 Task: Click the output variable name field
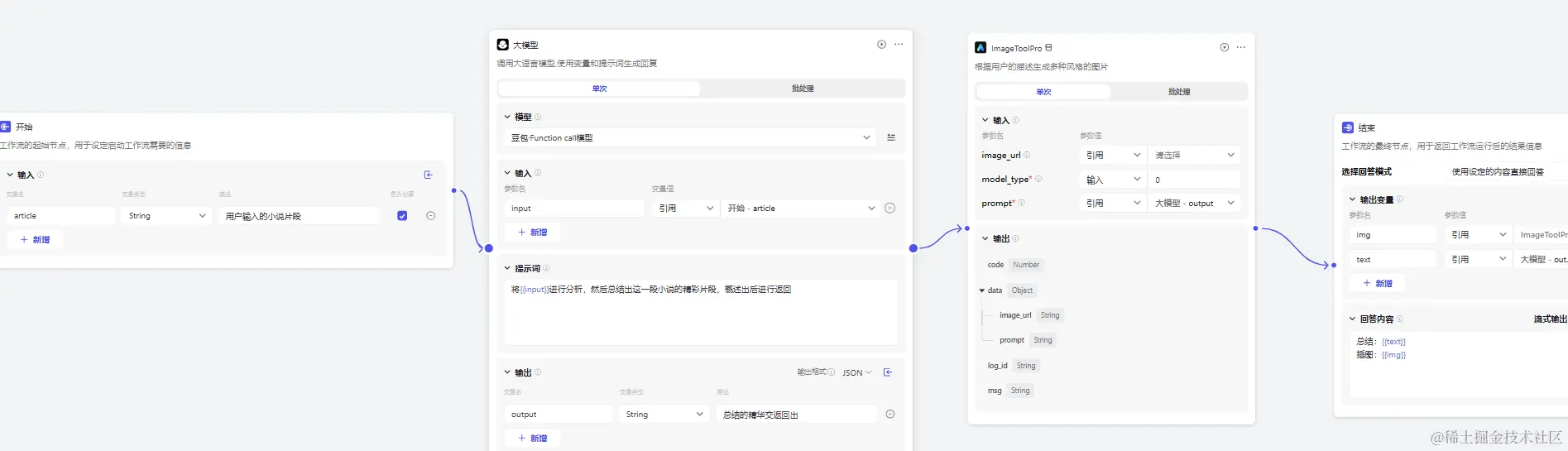559,415
